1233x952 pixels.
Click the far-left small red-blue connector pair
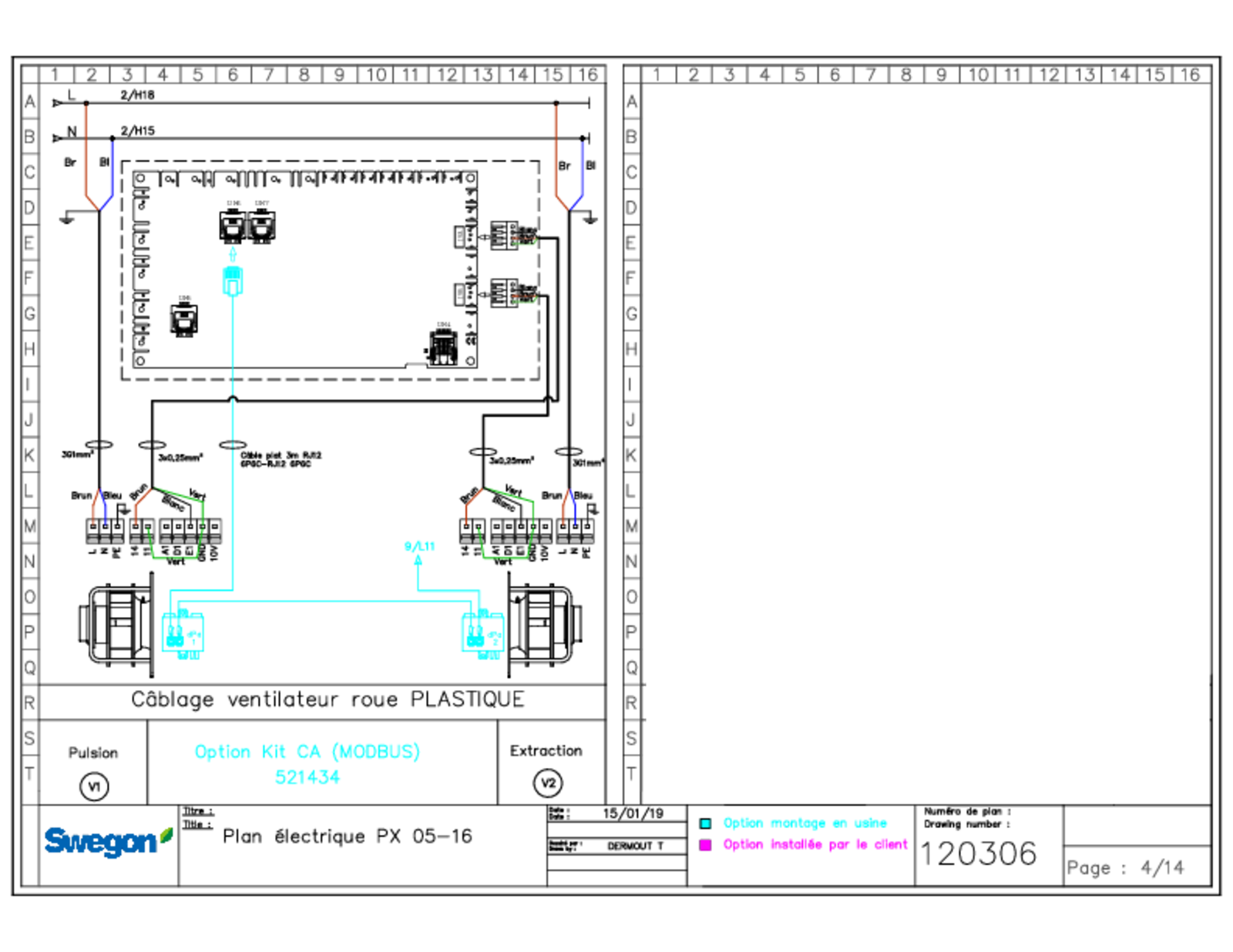[x=99, y=506]
